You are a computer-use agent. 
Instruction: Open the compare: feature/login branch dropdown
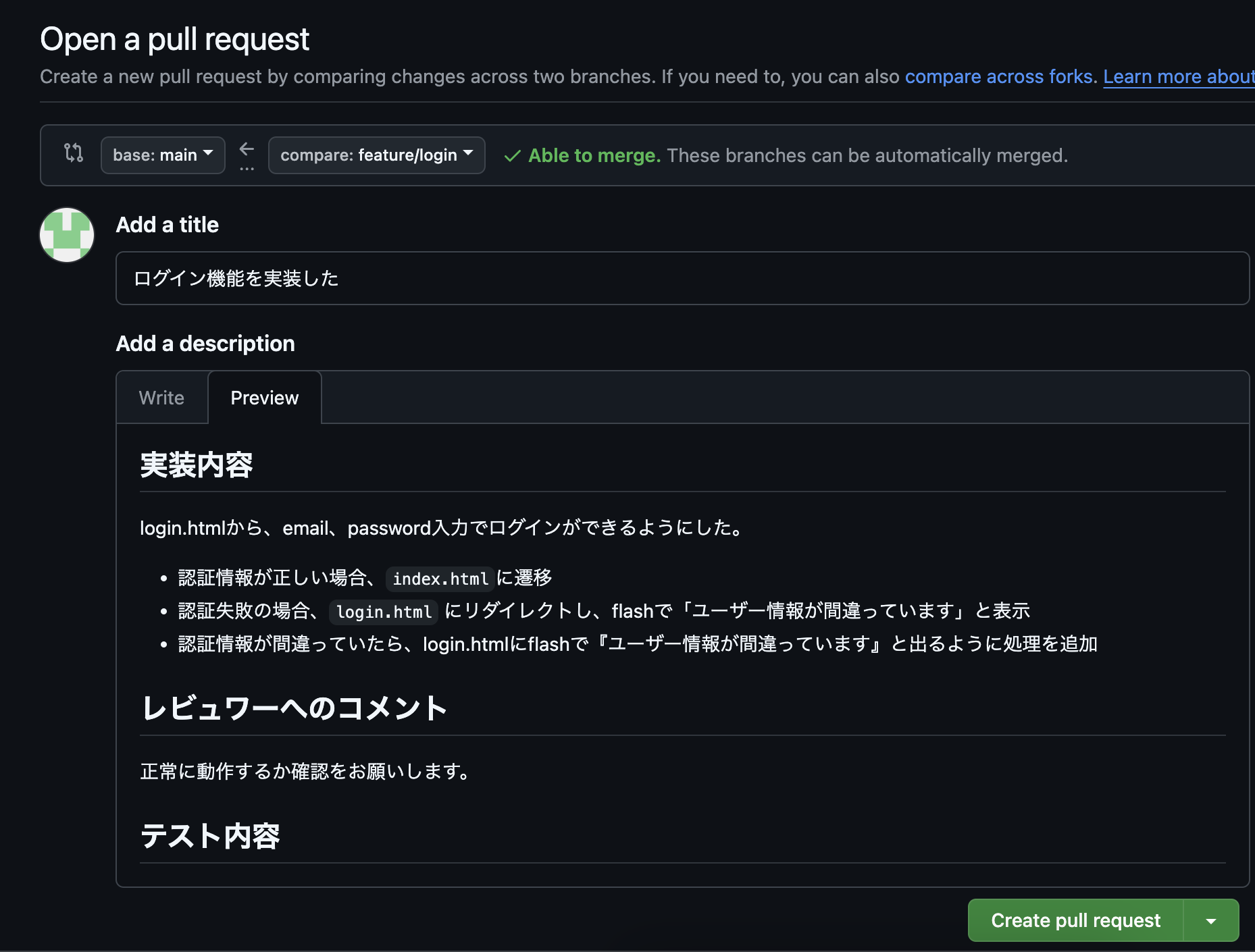376,155
